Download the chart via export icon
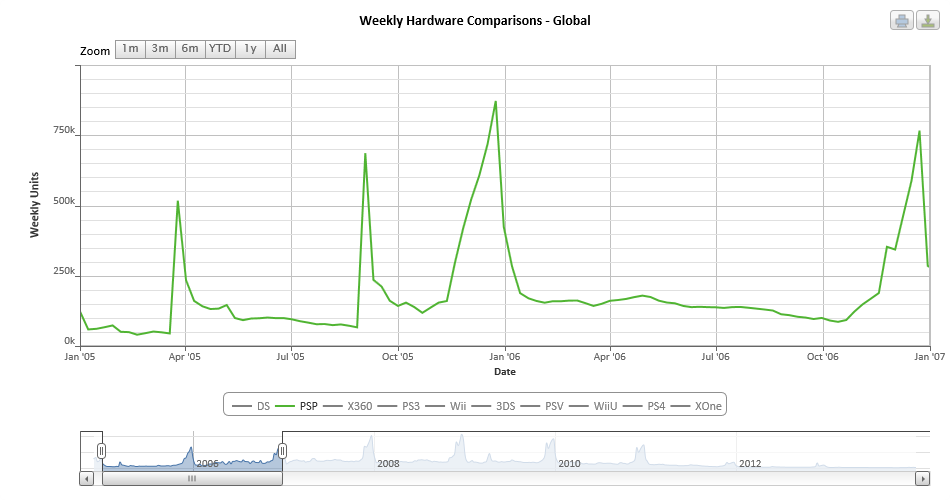950x500 pixels. pyautogui.click(x=928, y=21)
